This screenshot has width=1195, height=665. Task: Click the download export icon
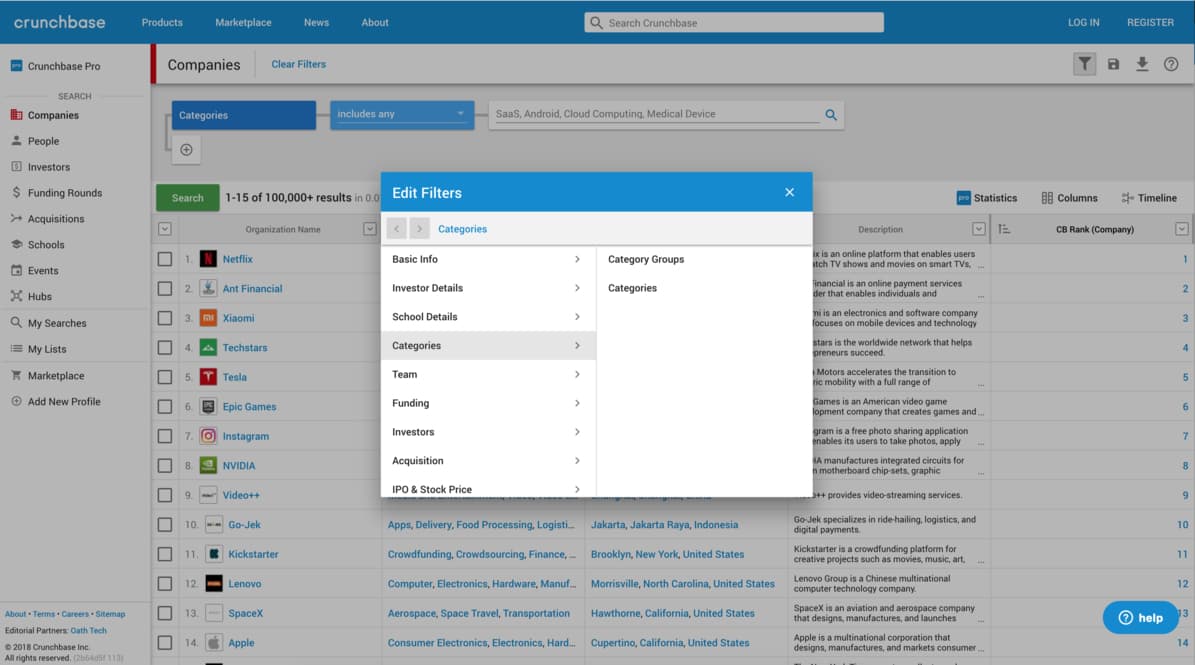pyautogui.click(x=1142, y=64)
